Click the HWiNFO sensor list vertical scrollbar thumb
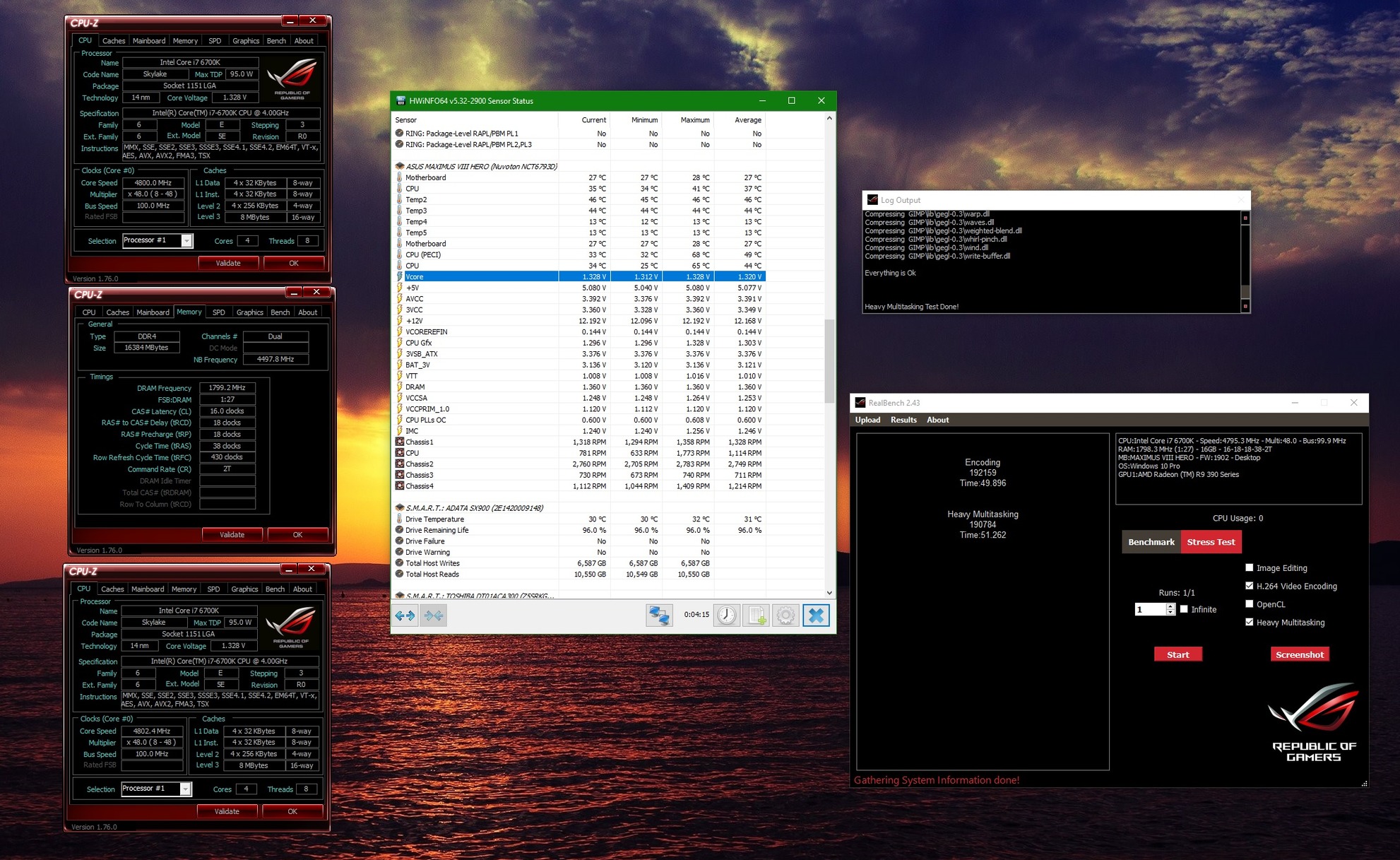The width and height of the screenshot is (1400, 860). pos(829,361)
